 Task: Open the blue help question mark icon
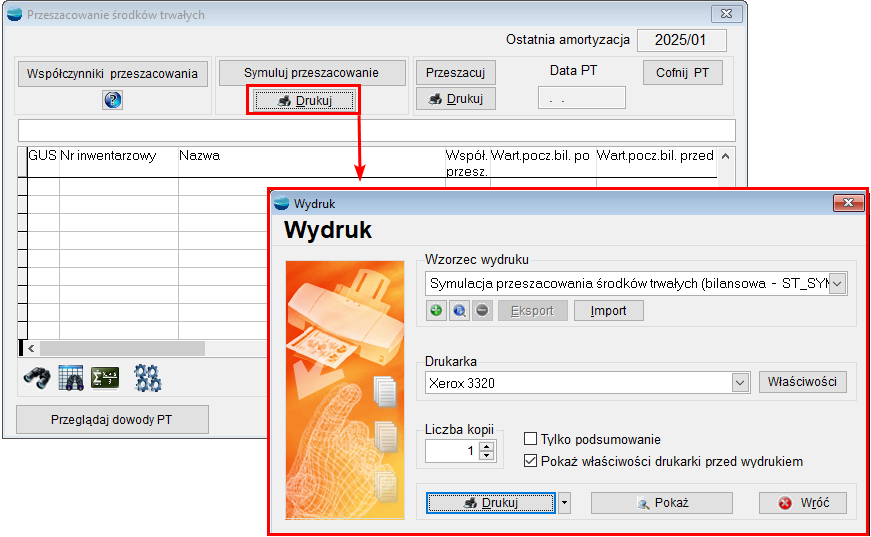click(113, 100)
